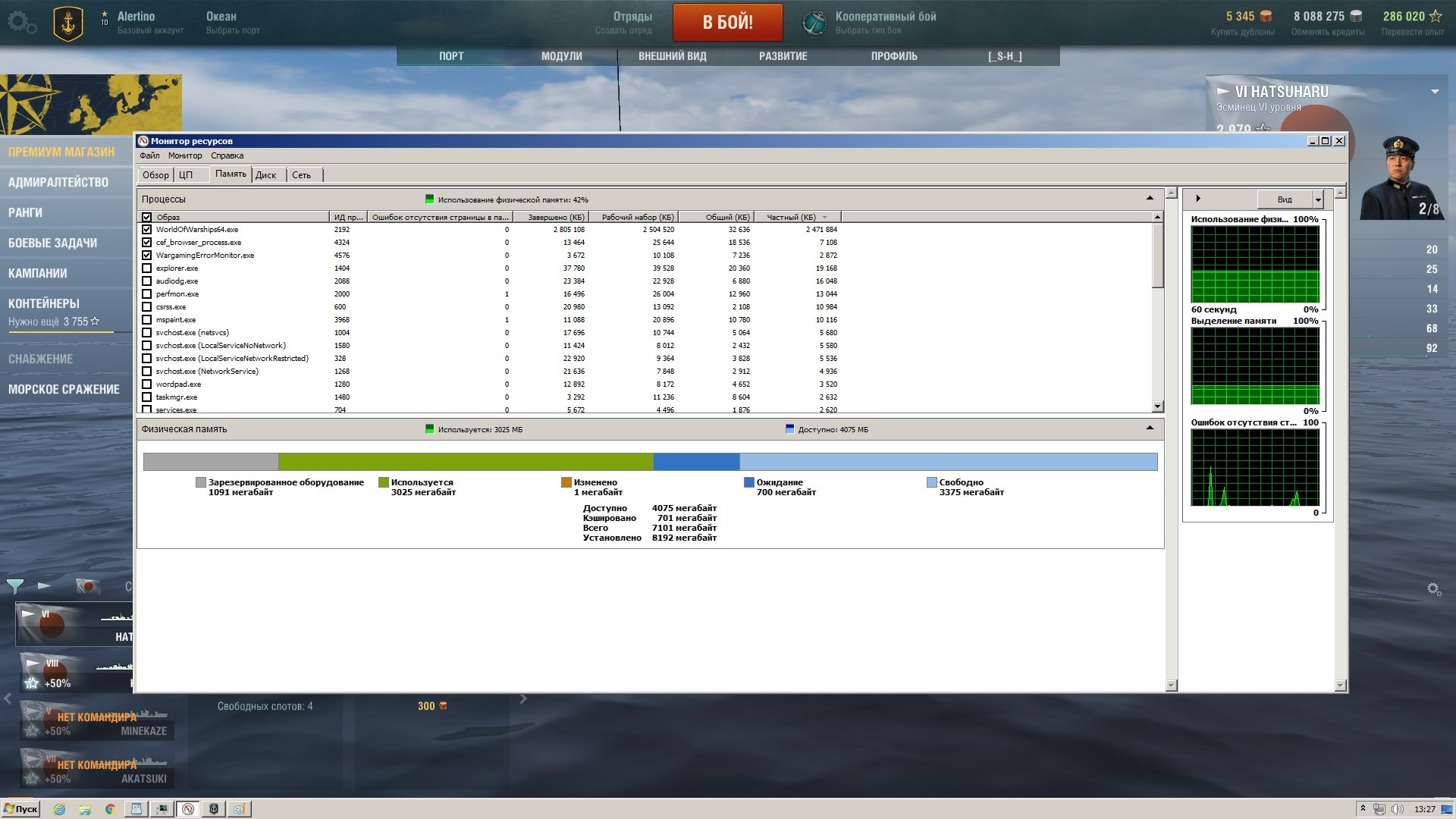This screenshot has height=819, width=1456.
Task: Collapse the Процессы section
Action: tap(1150, 198)
